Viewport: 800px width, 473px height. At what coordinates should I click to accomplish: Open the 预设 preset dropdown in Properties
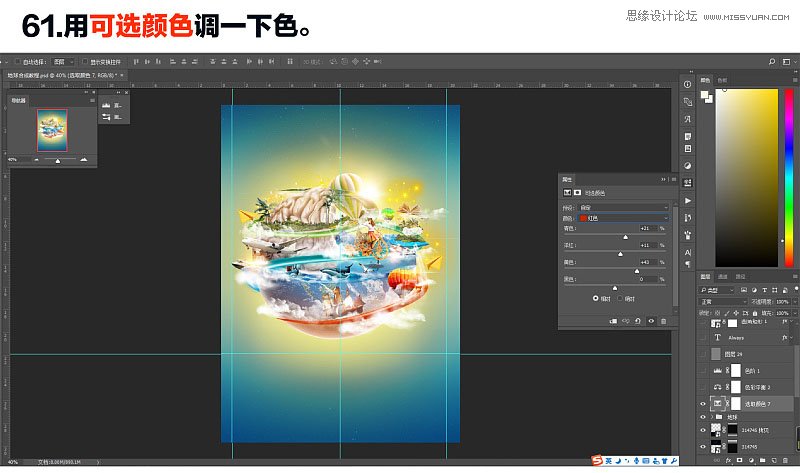623,207
